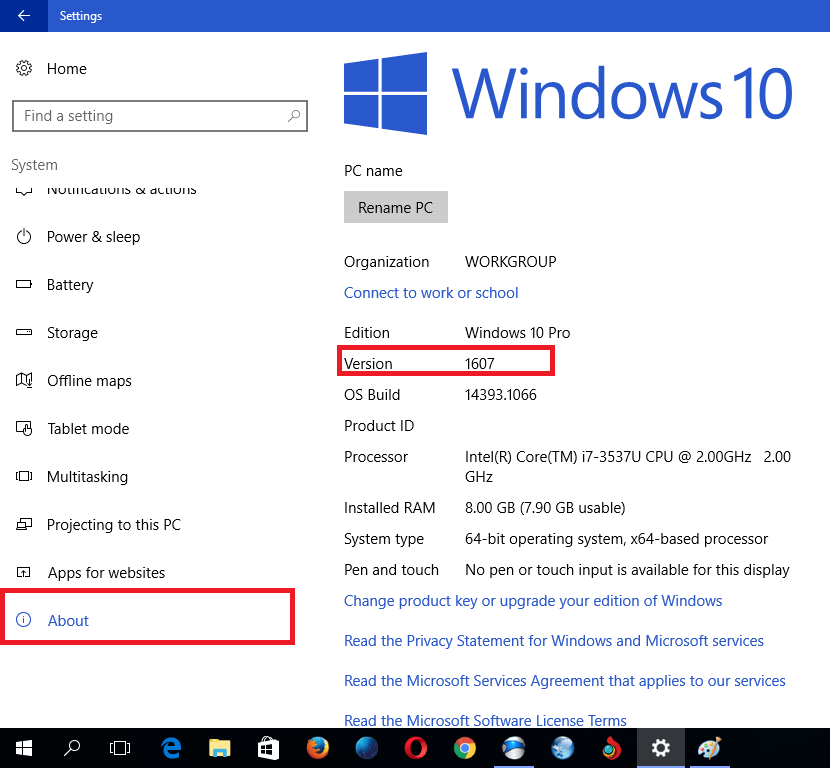830x768 pixels.
Task: Click the dark blue globe browser icon
Action: tap(366, 748)
